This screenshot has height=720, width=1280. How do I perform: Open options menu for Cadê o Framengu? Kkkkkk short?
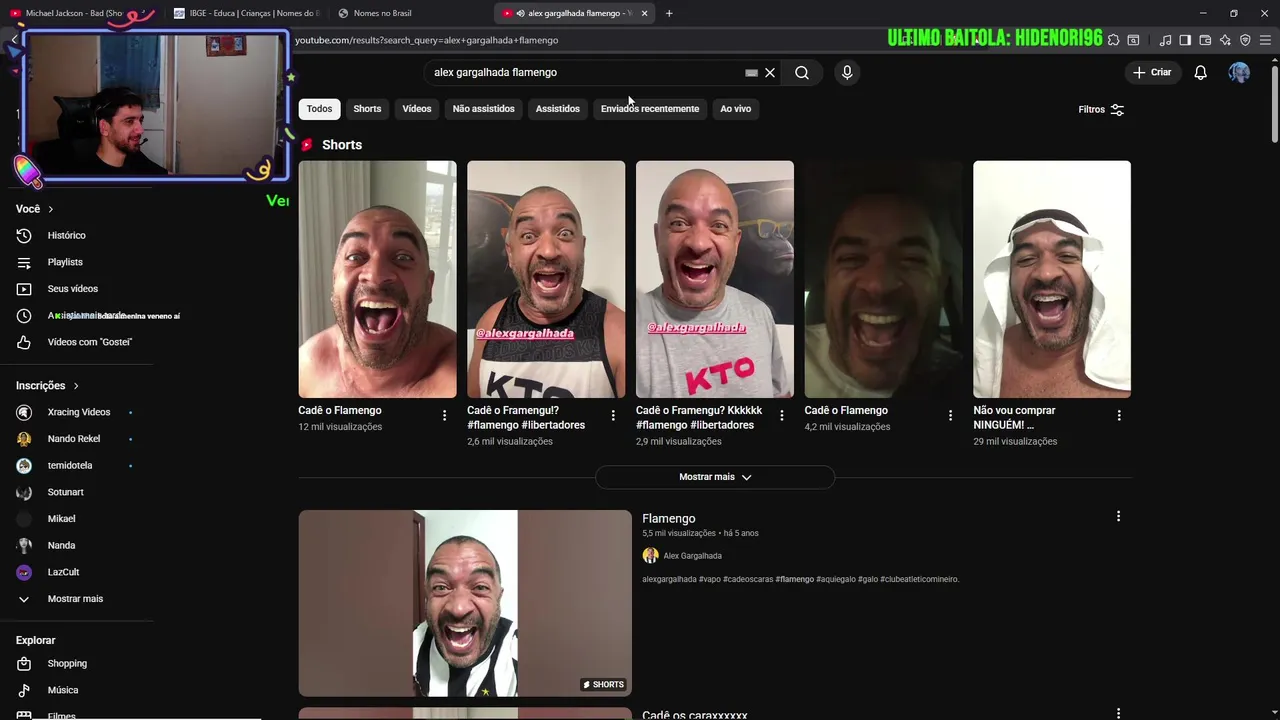tap(782, 415)
